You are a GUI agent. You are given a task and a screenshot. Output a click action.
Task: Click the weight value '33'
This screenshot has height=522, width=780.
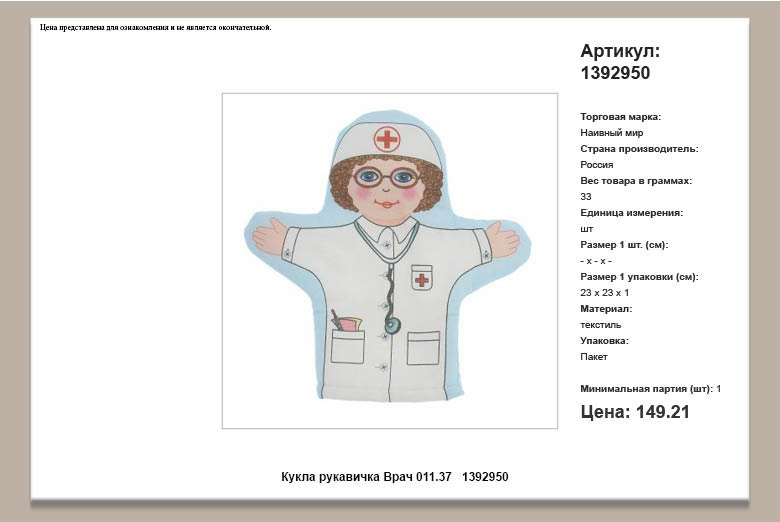coord(585,197)
